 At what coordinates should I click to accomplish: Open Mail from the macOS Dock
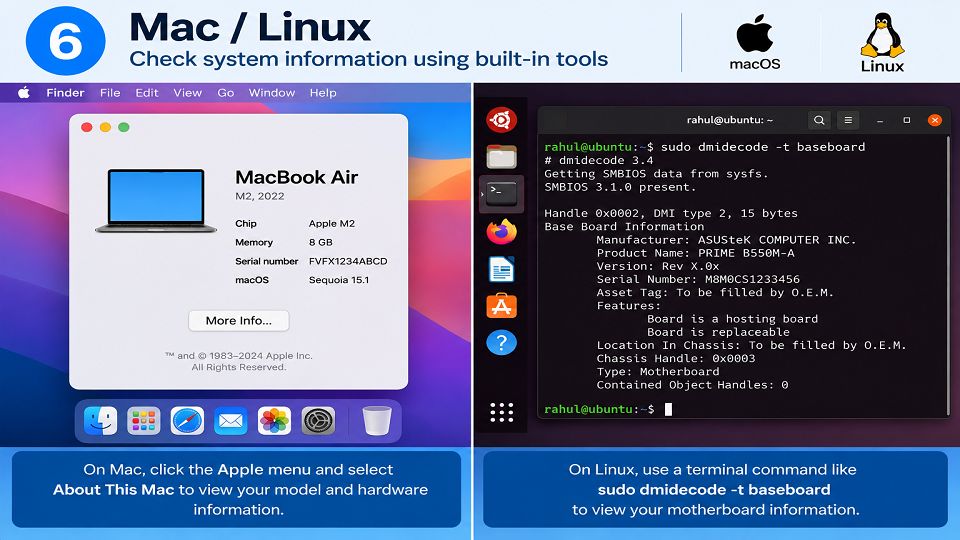[231, 421]
